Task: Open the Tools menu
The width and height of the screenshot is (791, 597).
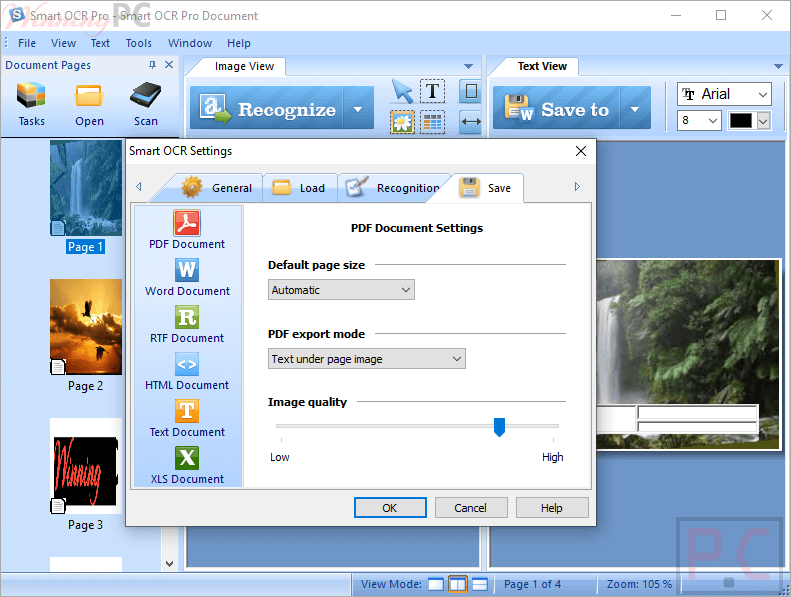Action: point(139,43)
